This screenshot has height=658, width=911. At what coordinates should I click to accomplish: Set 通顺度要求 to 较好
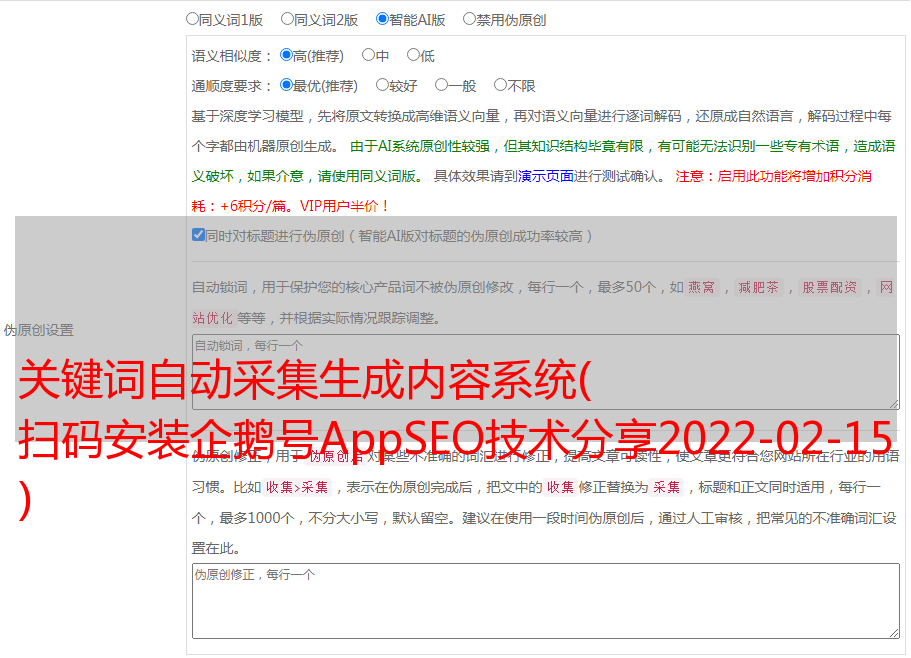click(382, 85)
